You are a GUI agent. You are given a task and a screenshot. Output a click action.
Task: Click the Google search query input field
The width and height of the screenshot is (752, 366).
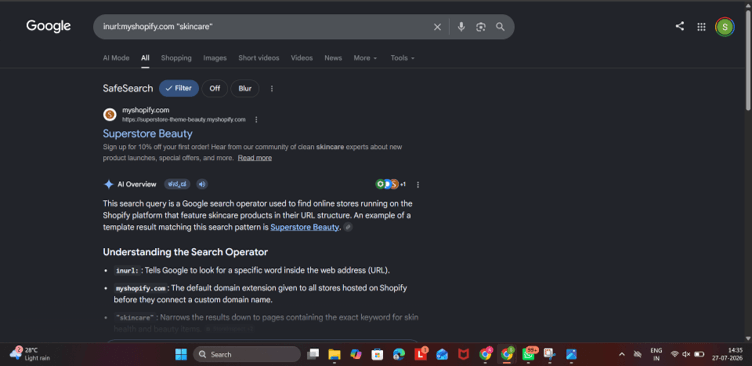coord(264,27)
